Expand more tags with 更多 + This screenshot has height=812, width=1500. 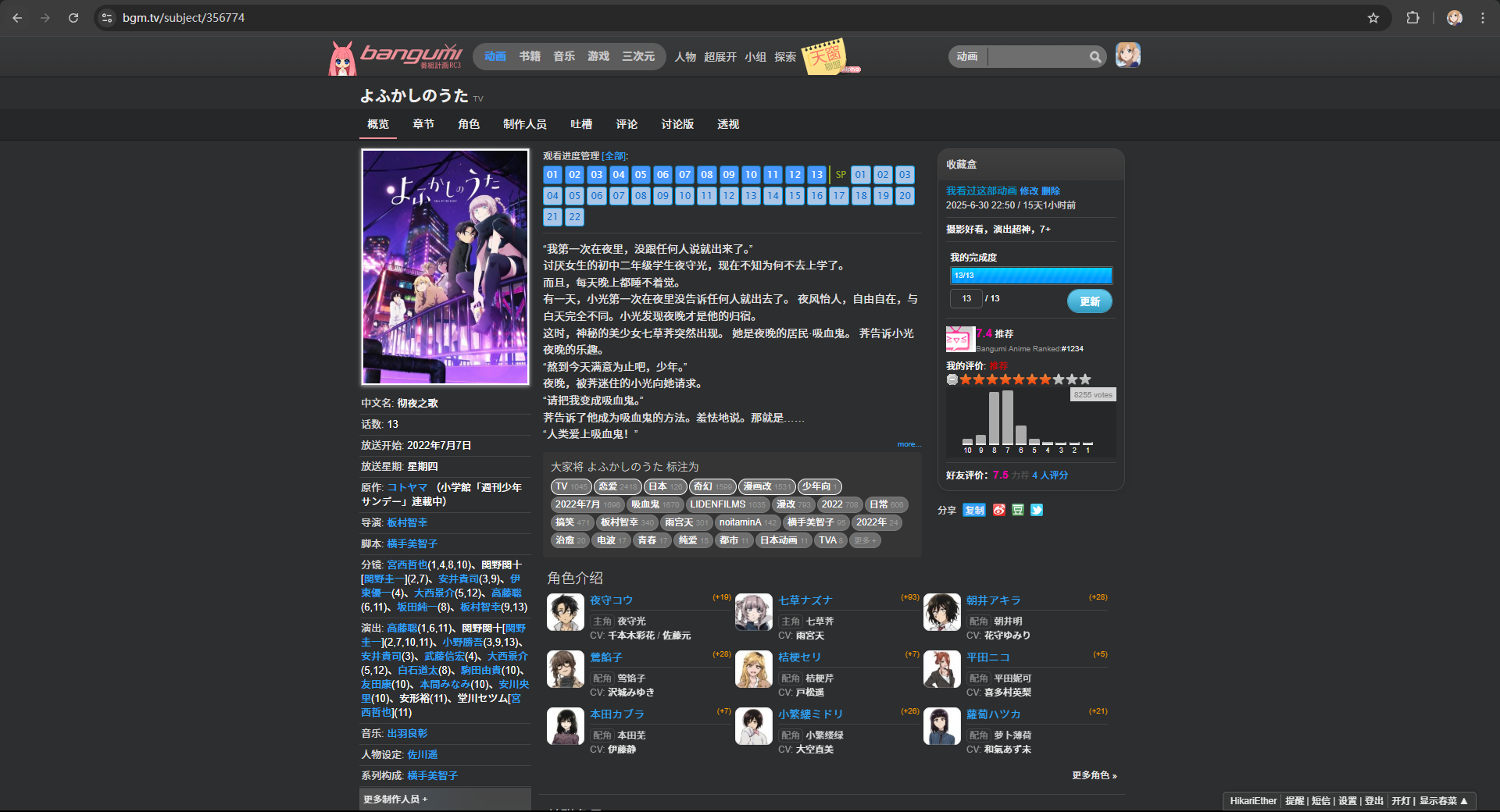coord(865,540)
